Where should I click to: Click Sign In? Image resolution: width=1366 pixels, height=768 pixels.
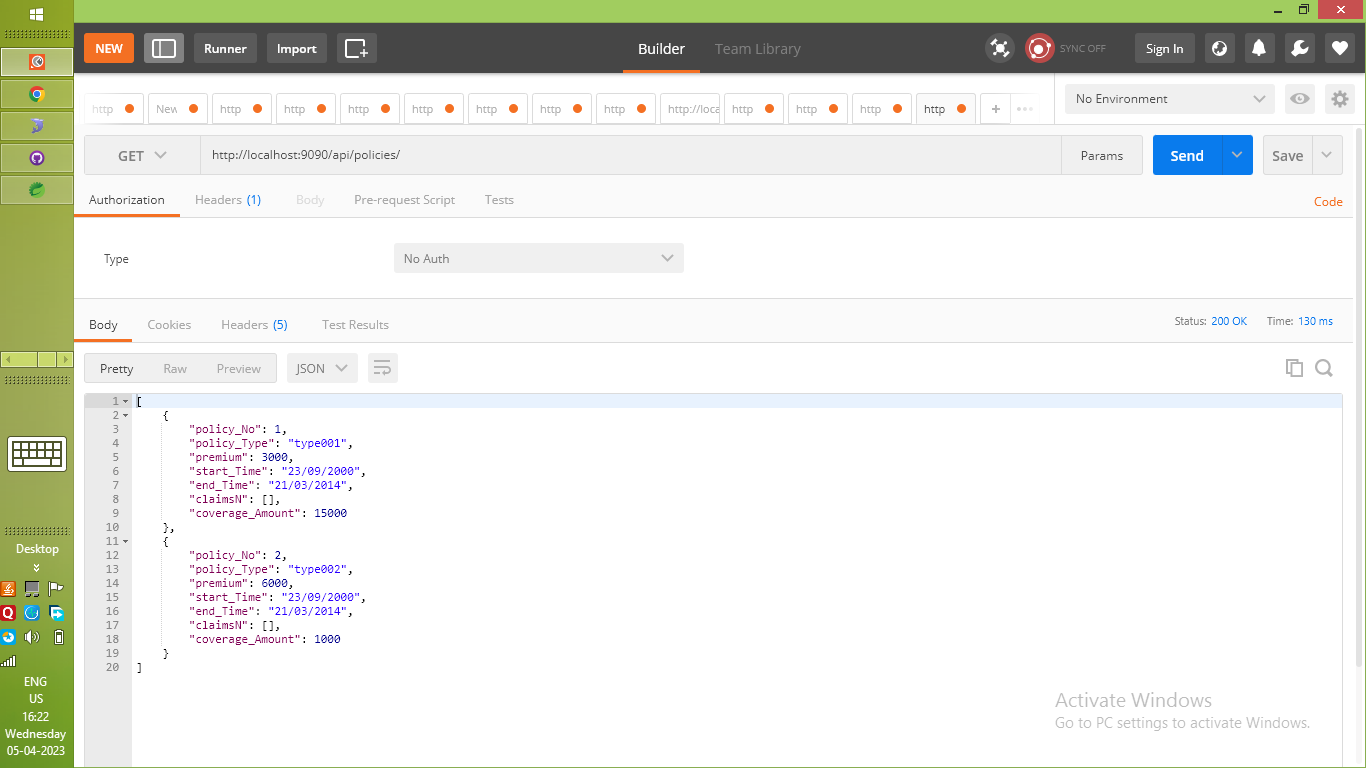coord(1164,48)
